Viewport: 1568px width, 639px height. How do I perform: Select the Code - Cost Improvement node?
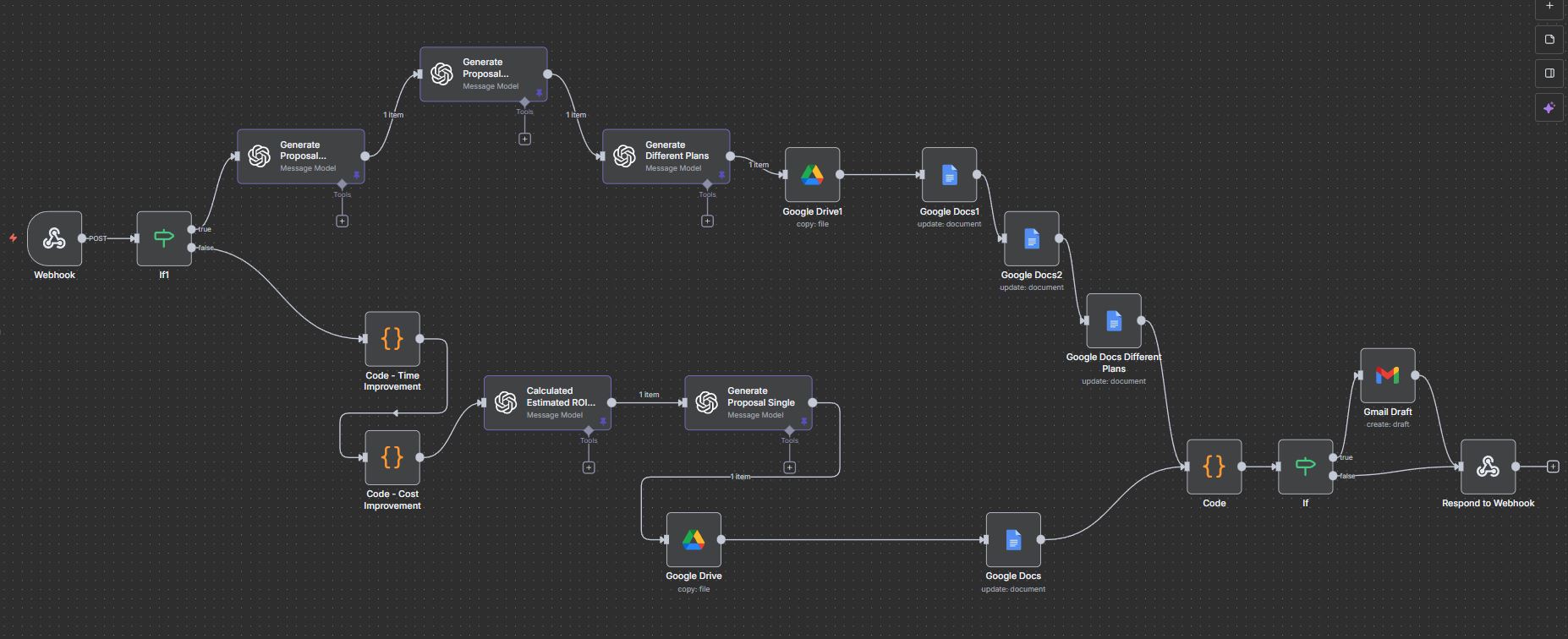[x=392, y=457]
